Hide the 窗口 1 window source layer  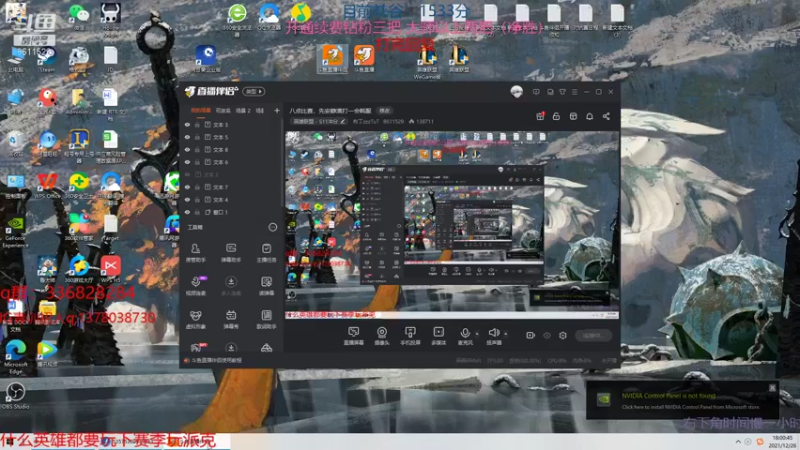point(187,212)
